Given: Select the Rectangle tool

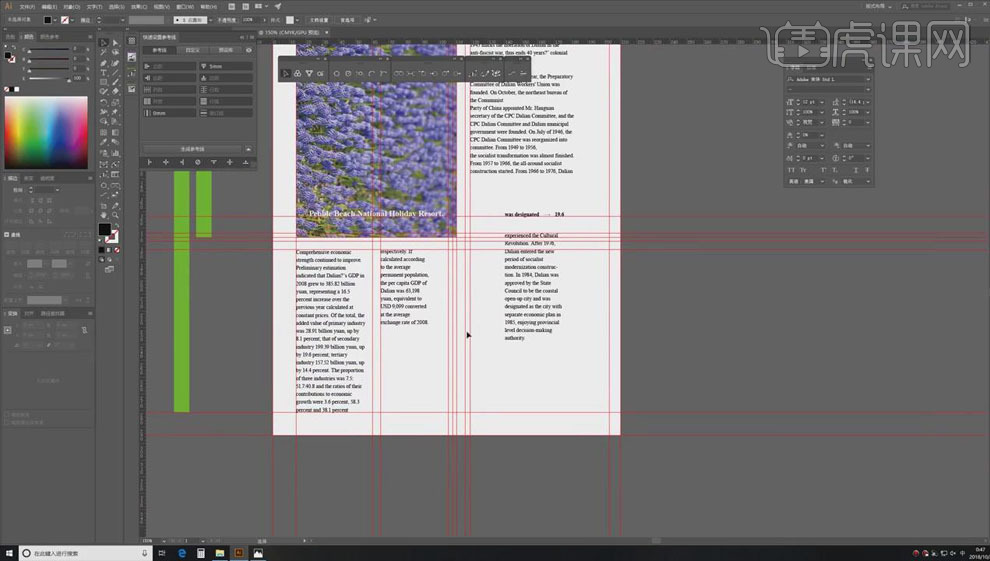Looking at the screenshot, I should coord(104,83).
